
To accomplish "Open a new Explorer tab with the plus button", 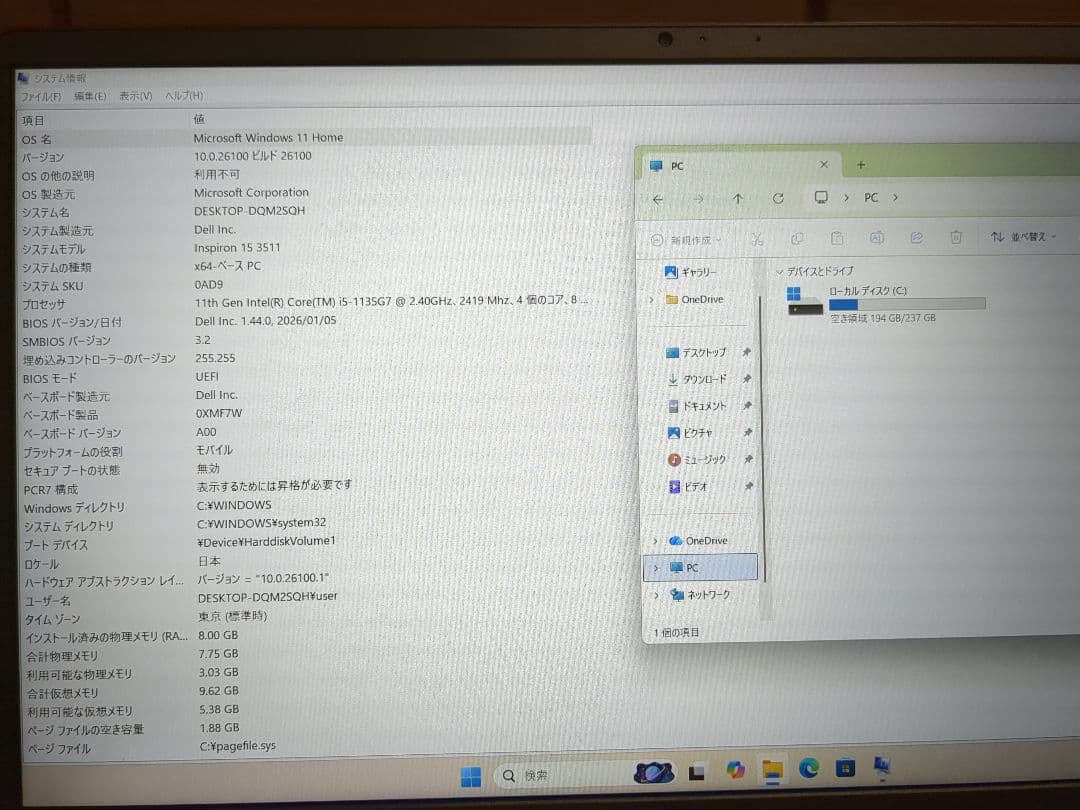I will [858, 164].
